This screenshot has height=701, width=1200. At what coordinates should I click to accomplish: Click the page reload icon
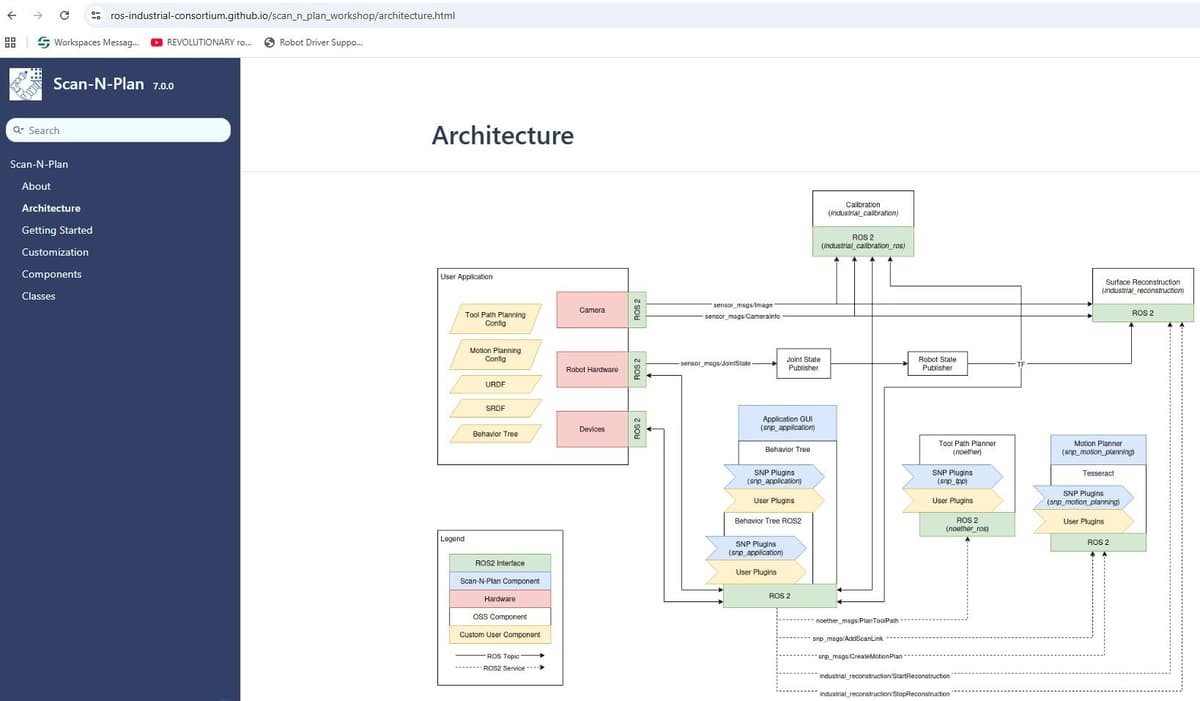click(x=63, y=15)
